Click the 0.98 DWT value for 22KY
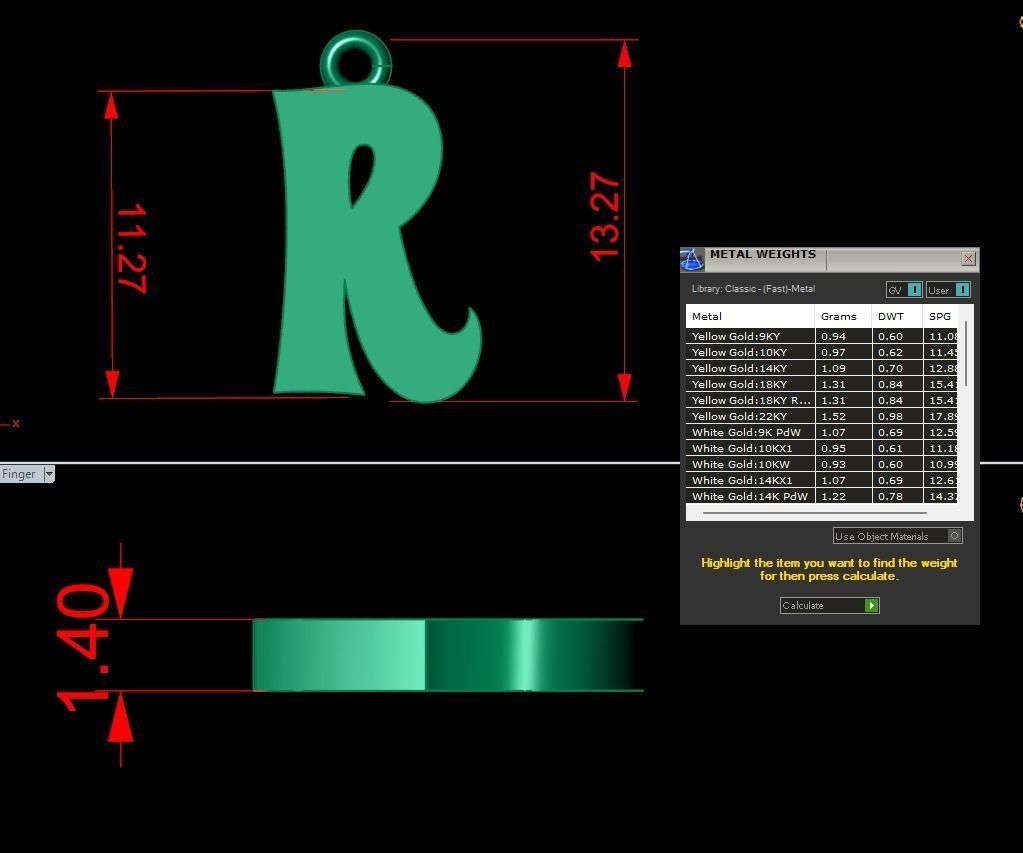This screenshot has width=1023, height=853. 890,416
